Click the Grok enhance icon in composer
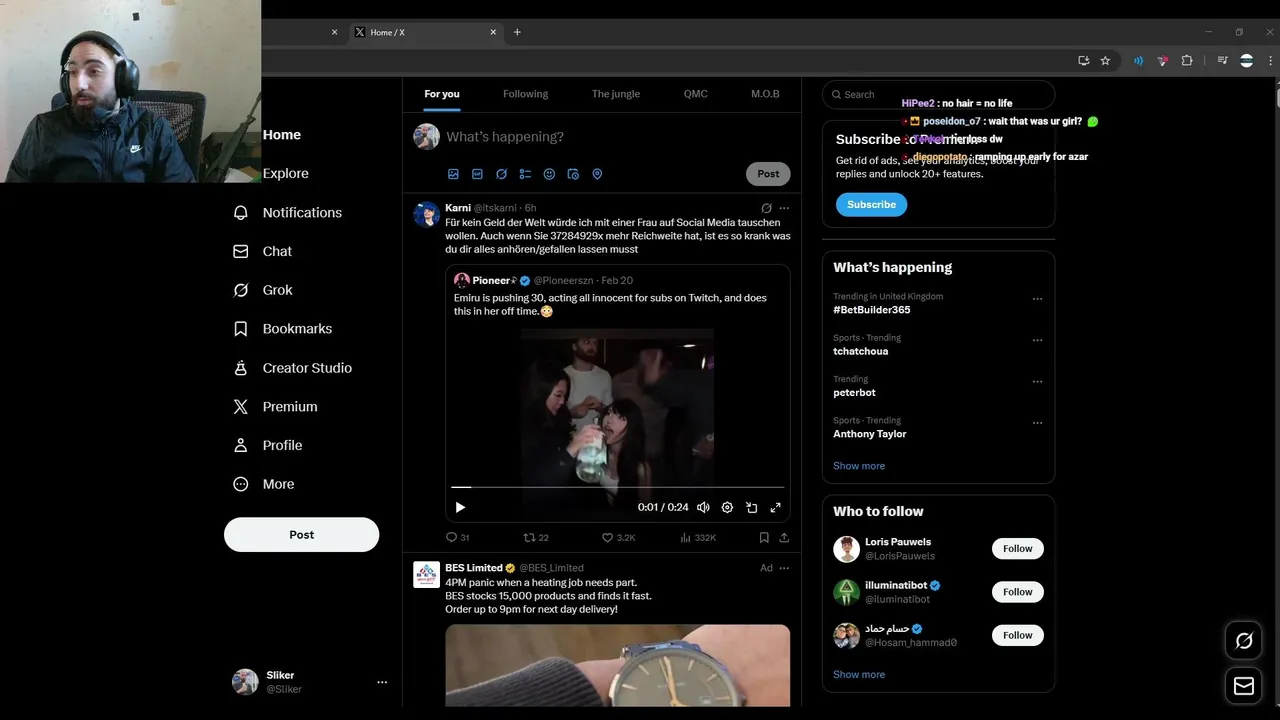The height and width of the screenshot is (720, 1280). pos(501,174)
